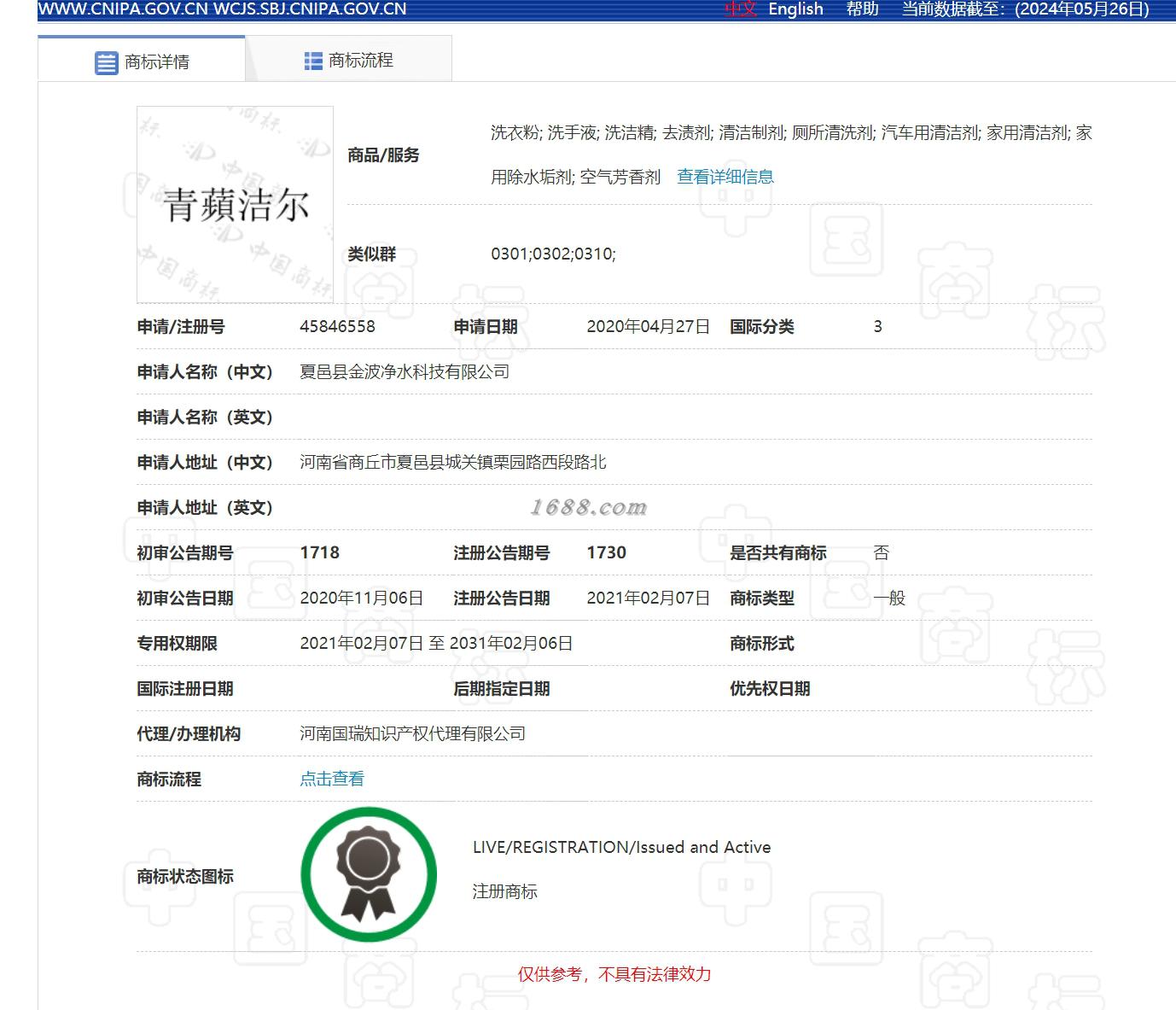
Task: Select the goods list starting with 洗衣粉
Action: coord(791,155)
